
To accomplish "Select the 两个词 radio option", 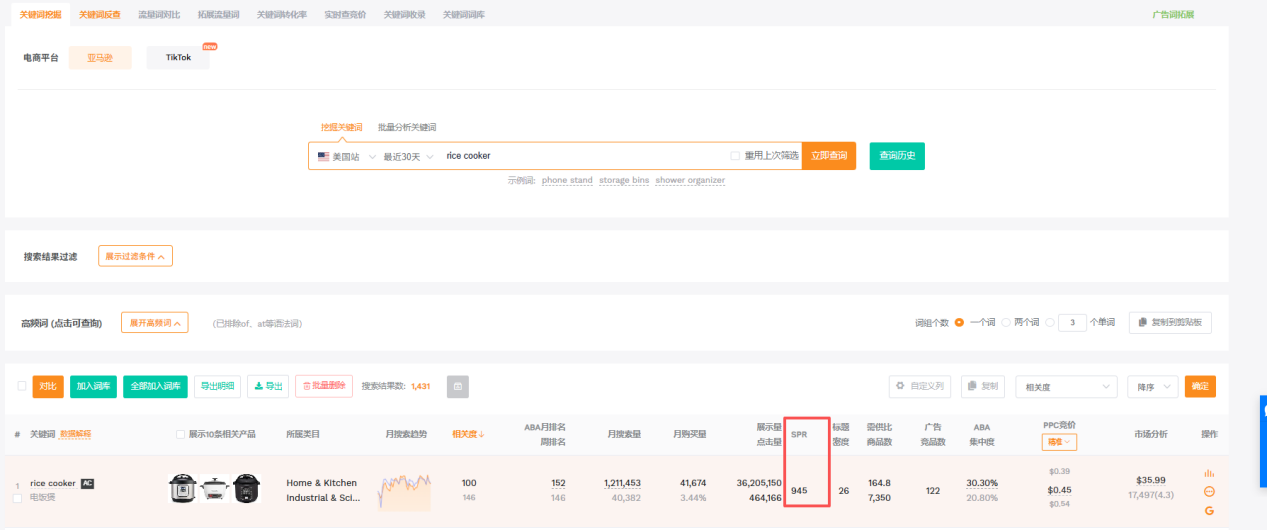I will click(1006, 323).
